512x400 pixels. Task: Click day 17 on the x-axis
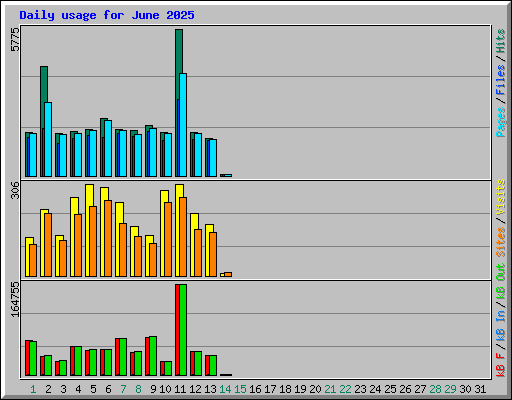click(270, 389)
